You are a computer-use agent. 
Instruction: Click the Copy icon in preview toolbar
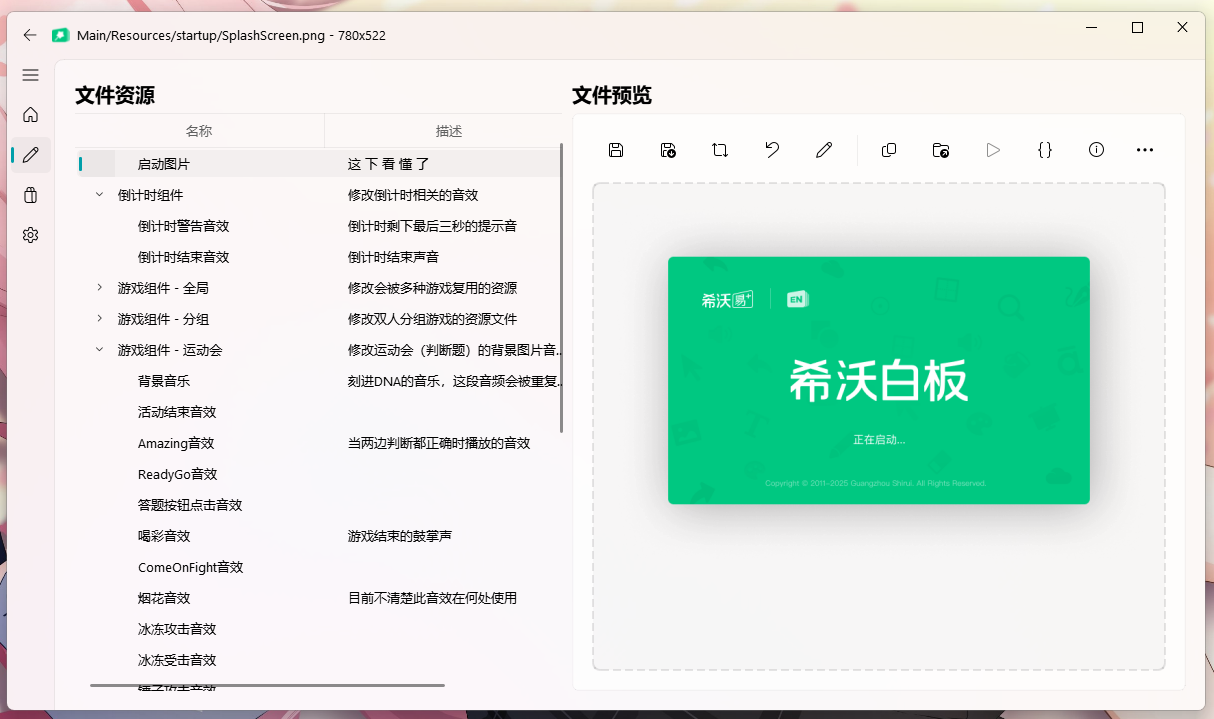pos(889,150)
